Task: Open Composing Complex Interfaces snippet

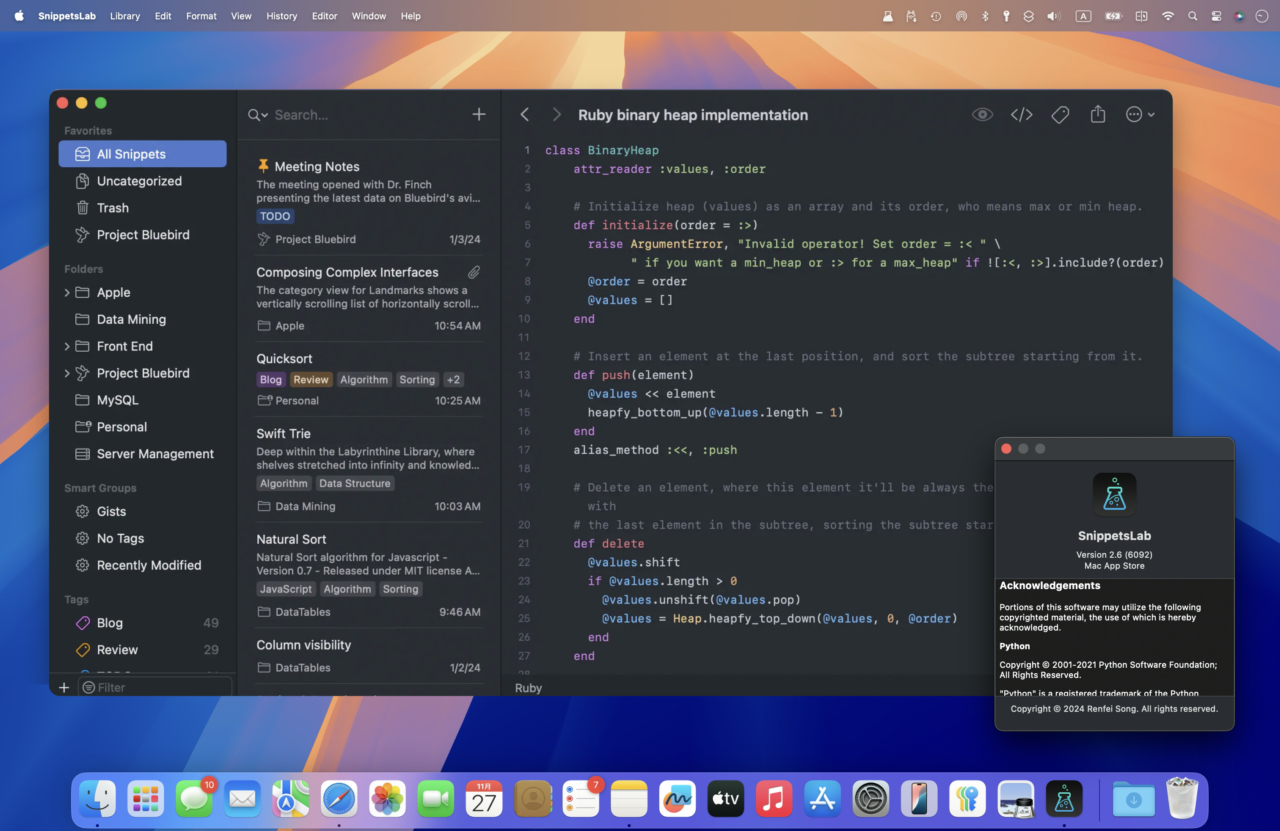Action: [368, 298]
